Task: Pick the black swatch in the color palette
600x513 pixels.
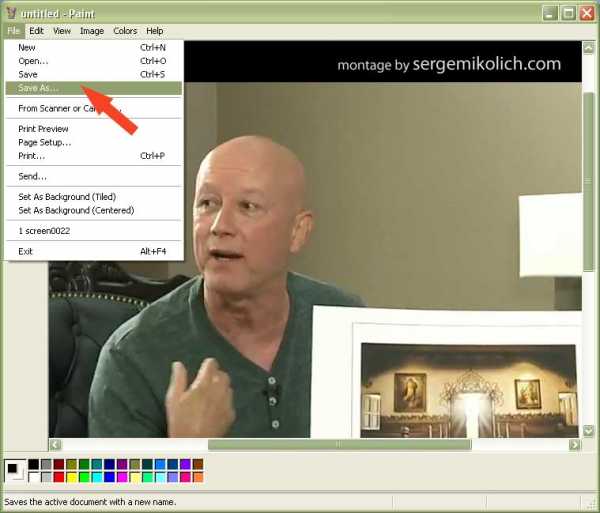Action: [34, 464]
